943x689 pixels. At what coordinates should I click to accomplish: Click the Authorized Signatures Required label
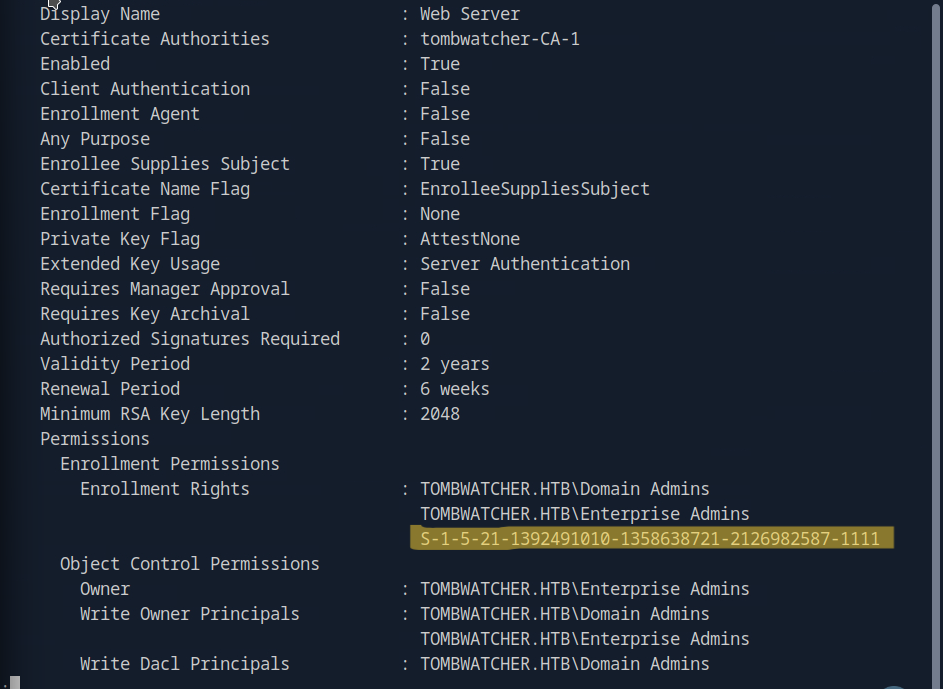(x=189, y=339)
